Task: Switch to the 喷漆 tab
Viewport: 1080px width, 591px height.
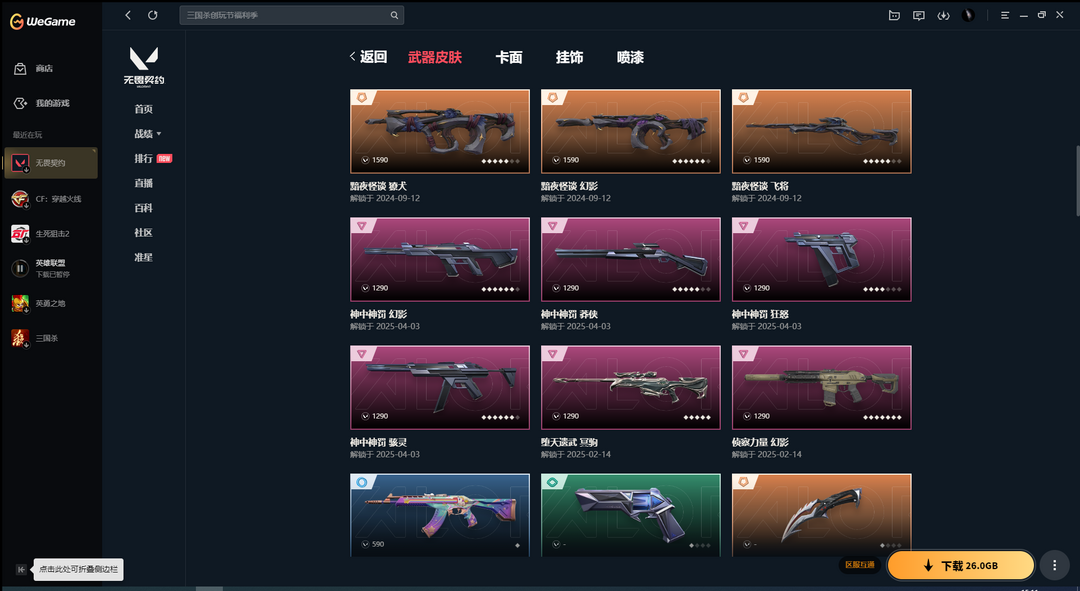Action: 630,57
